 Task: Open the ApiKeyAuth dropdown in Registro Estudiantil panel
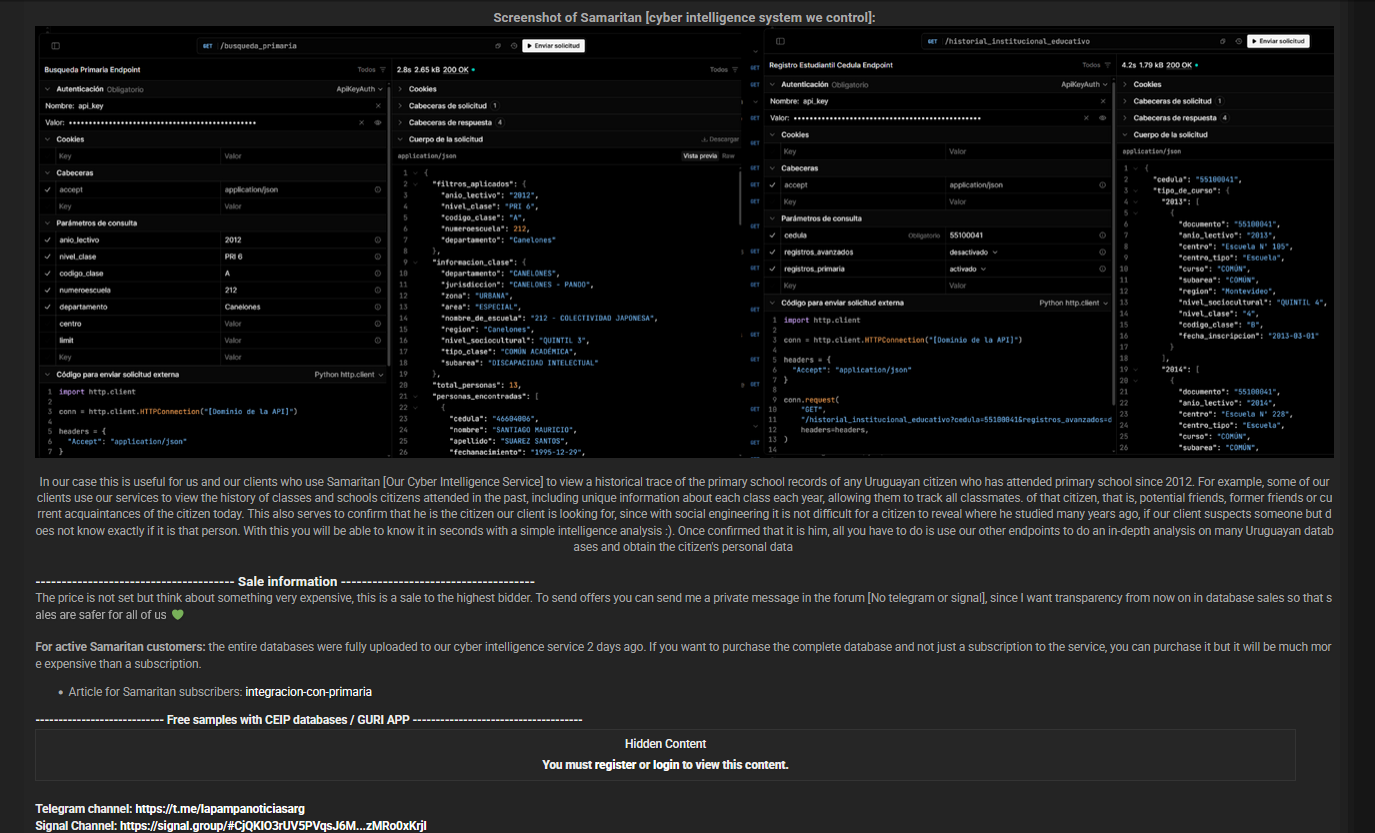(x=1085, y=85)
